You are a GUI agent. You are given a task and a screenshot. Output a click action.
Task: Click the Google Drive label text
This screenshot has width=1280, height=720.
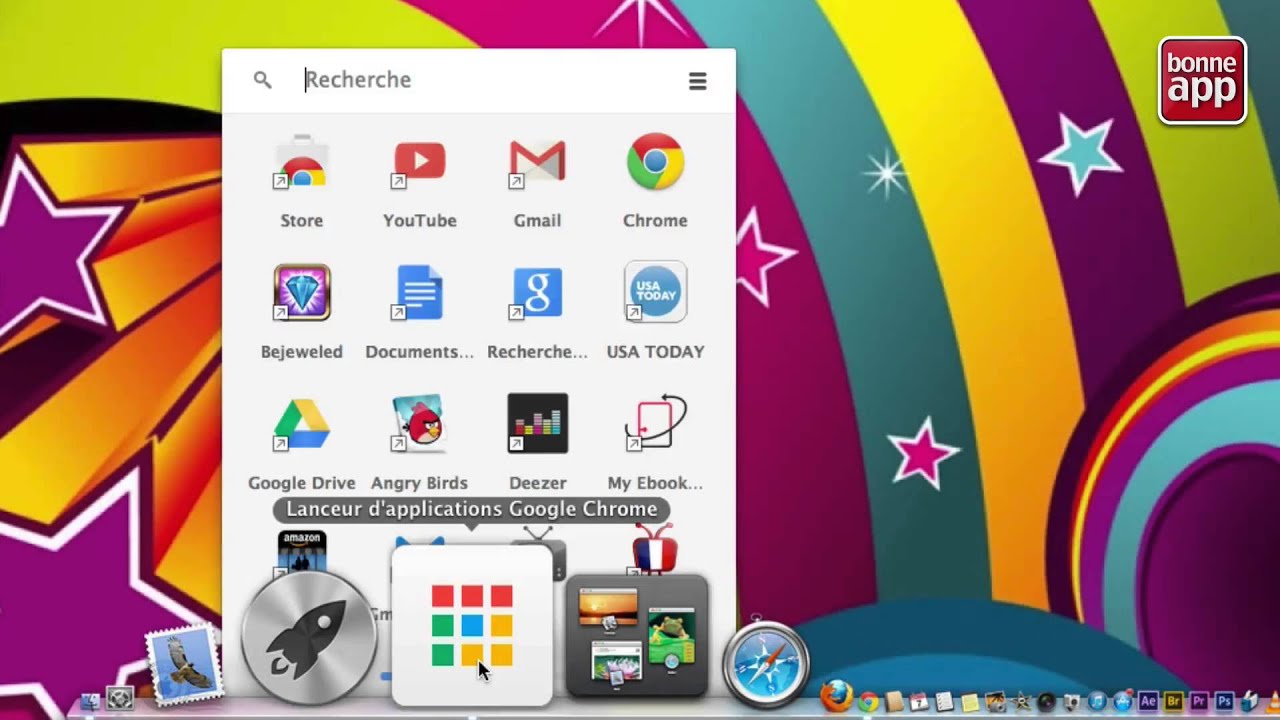pos(301,482)
